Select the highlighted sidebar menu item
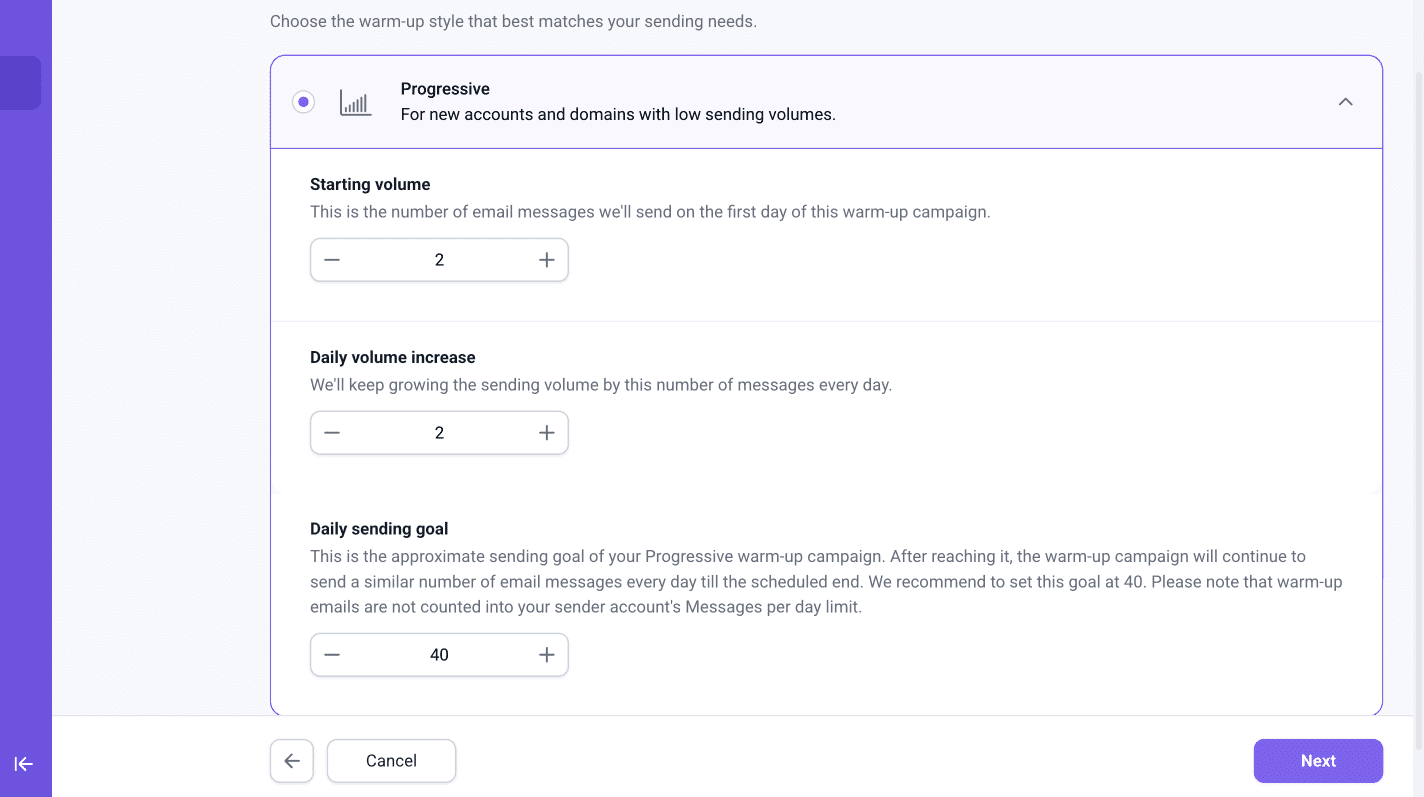The height and width of the screenshot is (797, 1424). pos(20,83)
